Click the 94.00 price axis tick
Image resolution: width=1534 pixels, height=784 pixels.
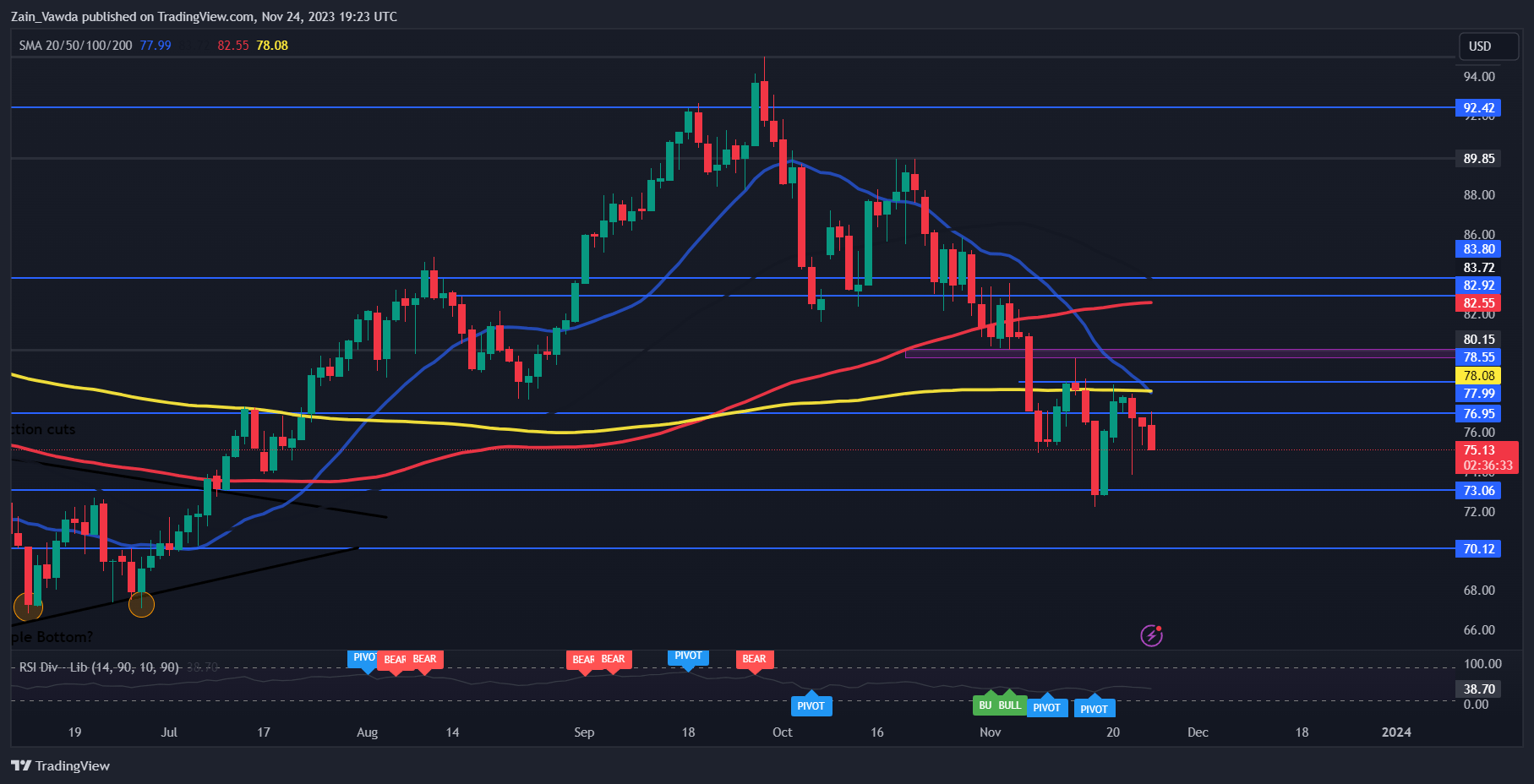pos(1479,77)
